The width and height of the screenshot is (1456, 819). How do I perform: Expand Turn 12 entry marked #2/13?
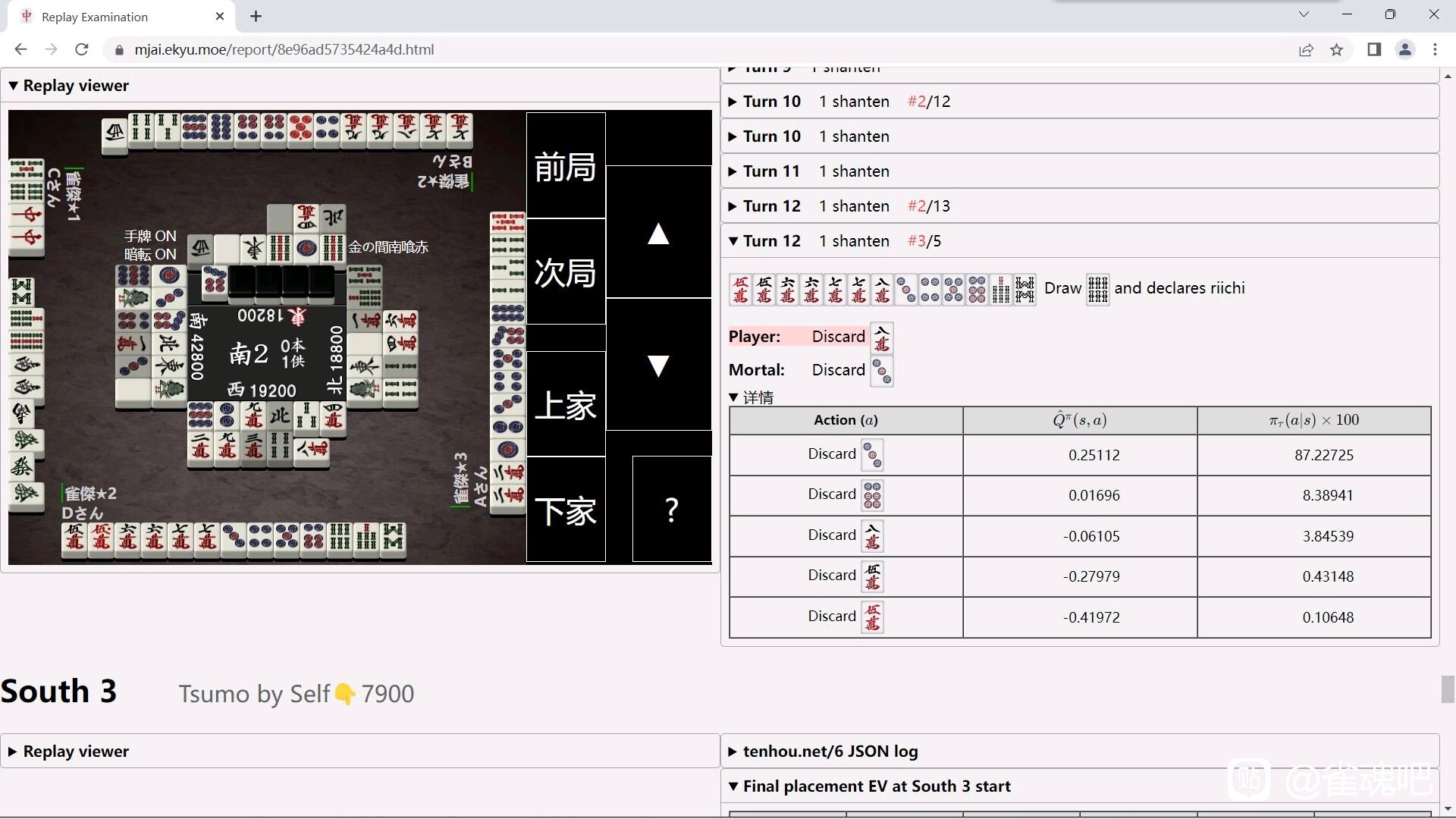[x=1080, y=206]
